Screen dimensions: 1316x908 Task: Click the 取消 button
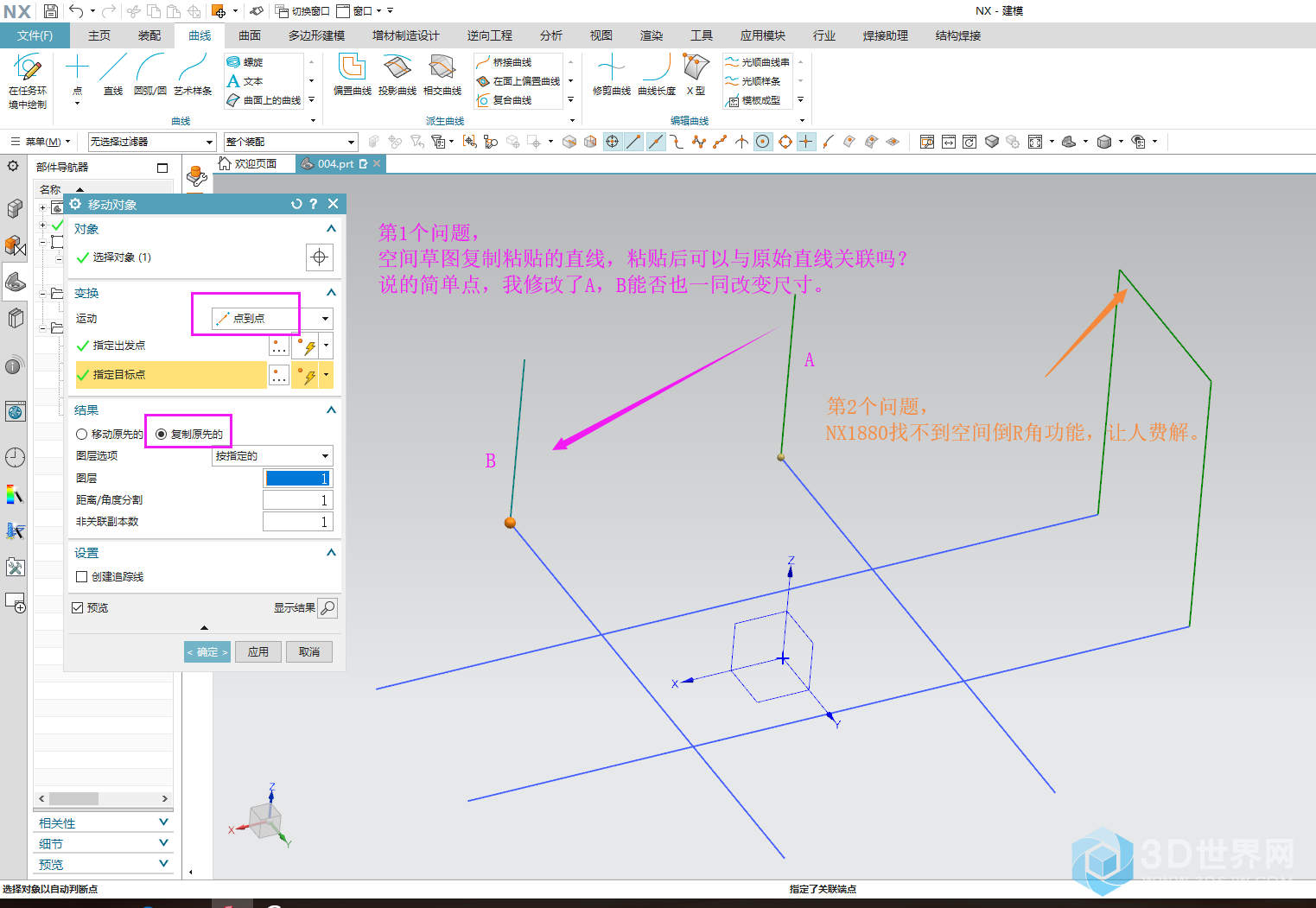pyautogui.click(x=309, y=652)
